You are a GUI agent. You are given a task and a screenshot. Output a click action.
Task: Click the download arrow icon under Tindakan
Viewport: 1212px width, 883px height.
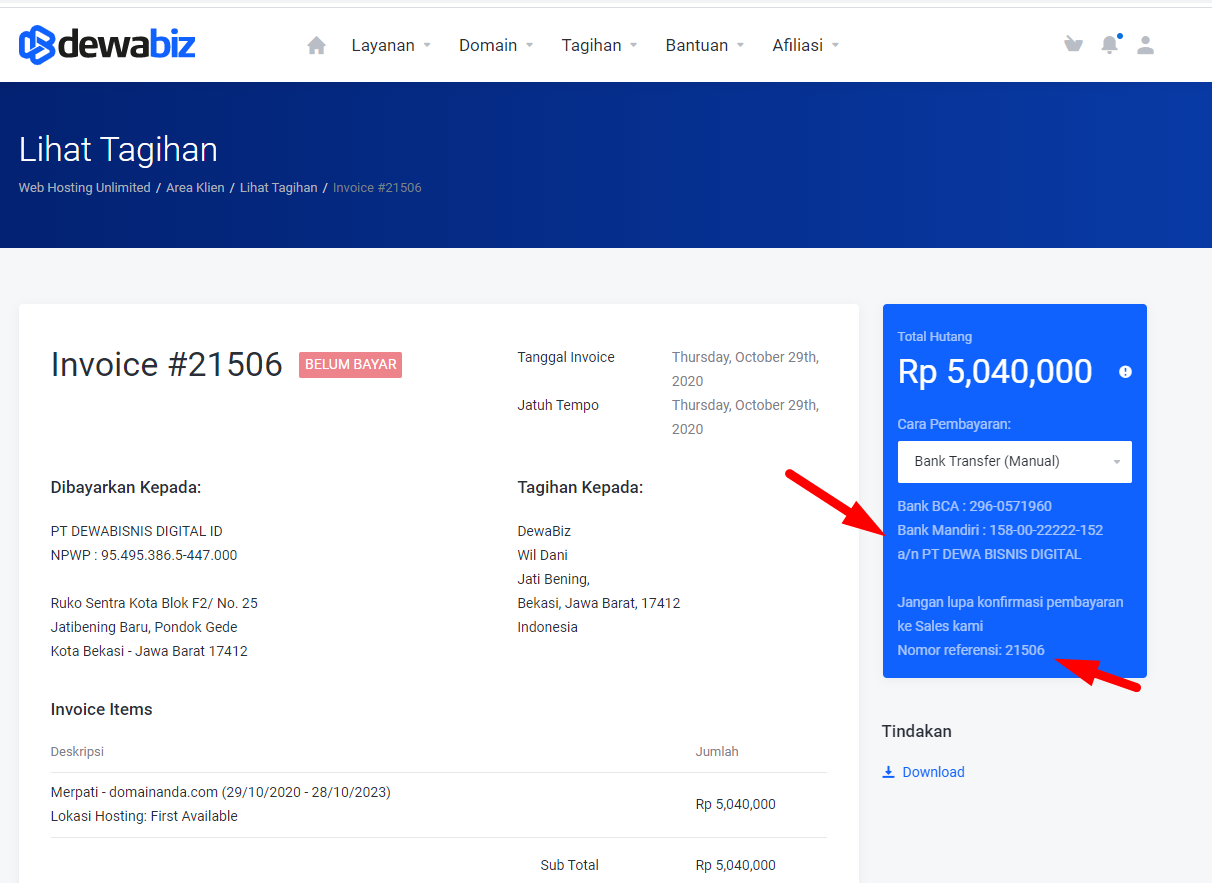pos(888,772)
